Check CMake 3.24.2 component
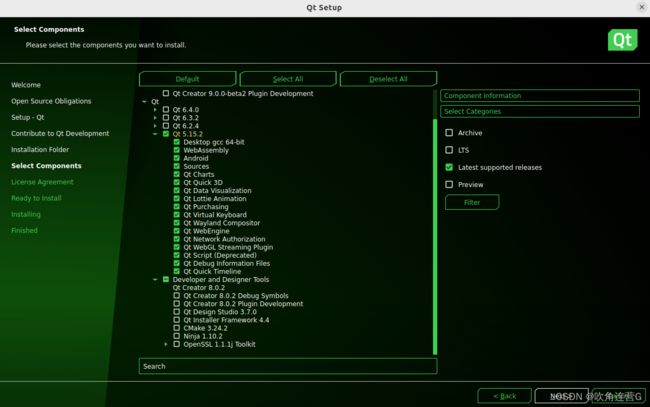The width and height of the screenshot is (650, 407). click(x=177, y=328)
